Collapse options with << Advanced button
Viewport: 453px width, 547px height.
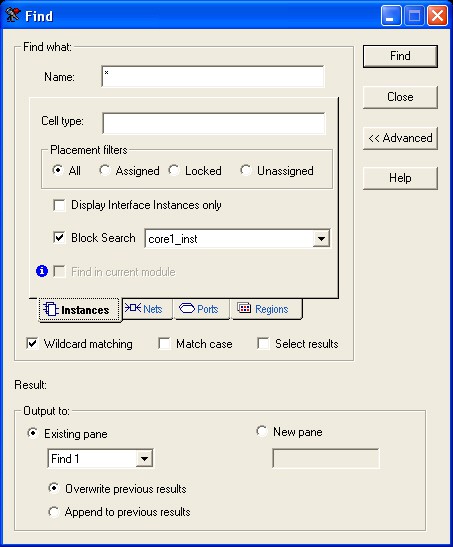[x=400, y=138]
